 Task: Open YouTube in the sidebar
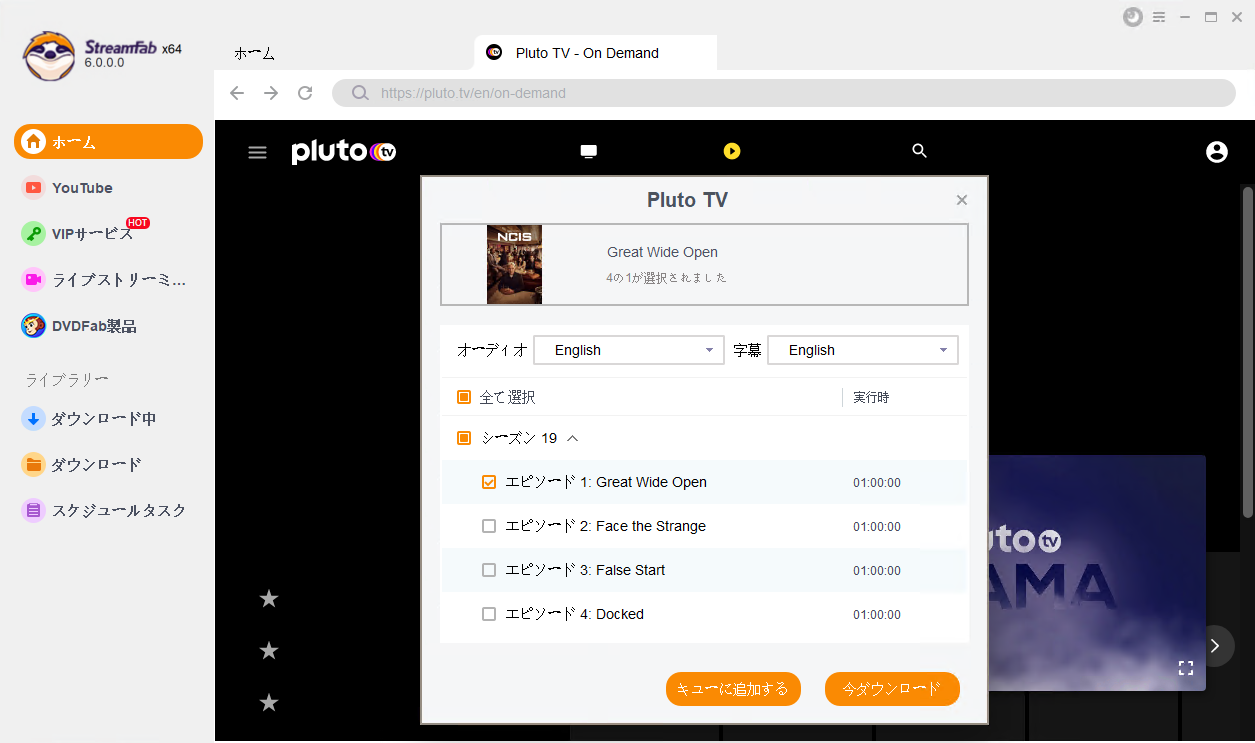(x=82, y=188)
